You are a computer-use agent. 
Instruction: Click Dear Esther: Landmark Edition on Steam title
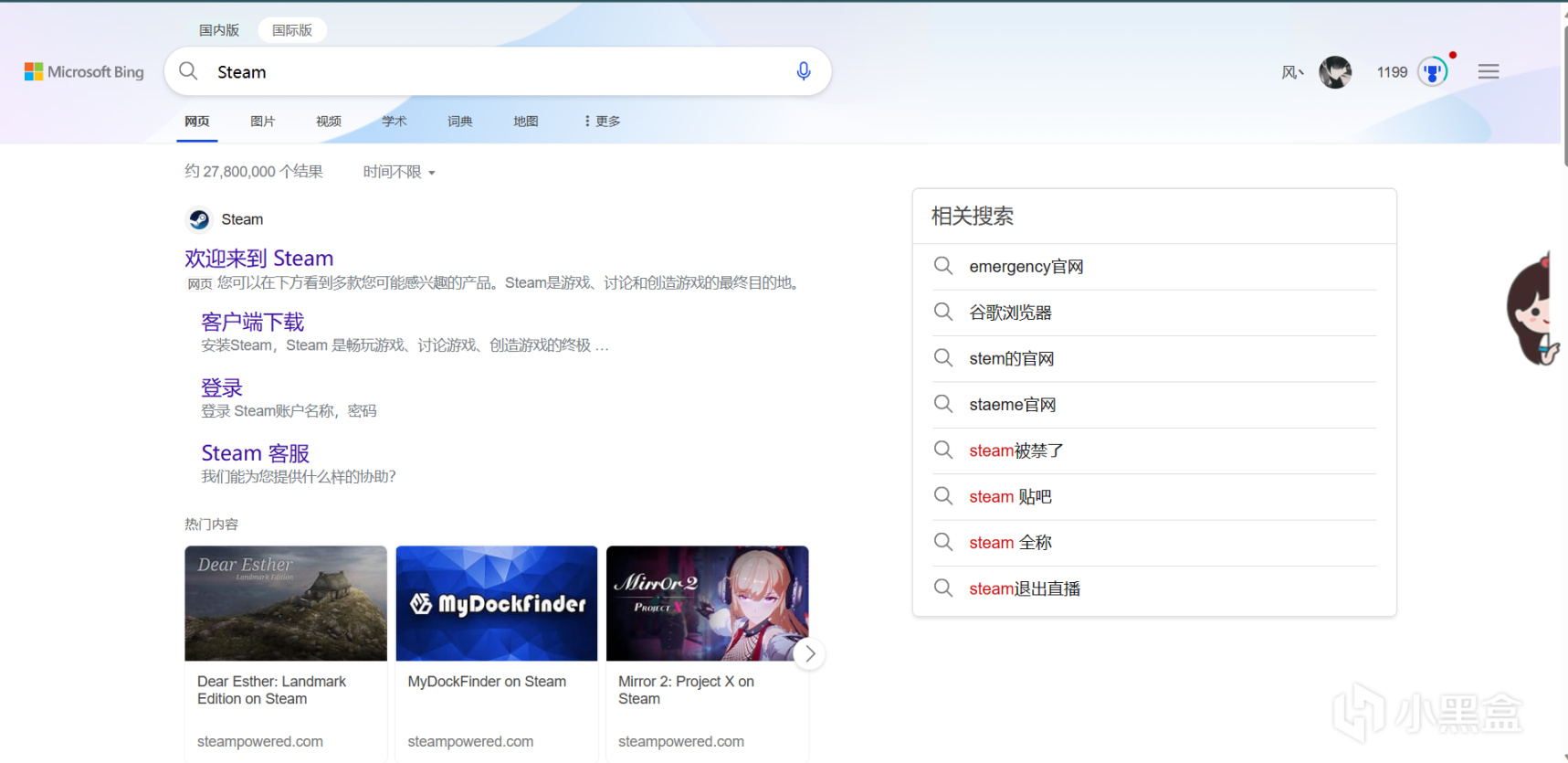point(271,690)
